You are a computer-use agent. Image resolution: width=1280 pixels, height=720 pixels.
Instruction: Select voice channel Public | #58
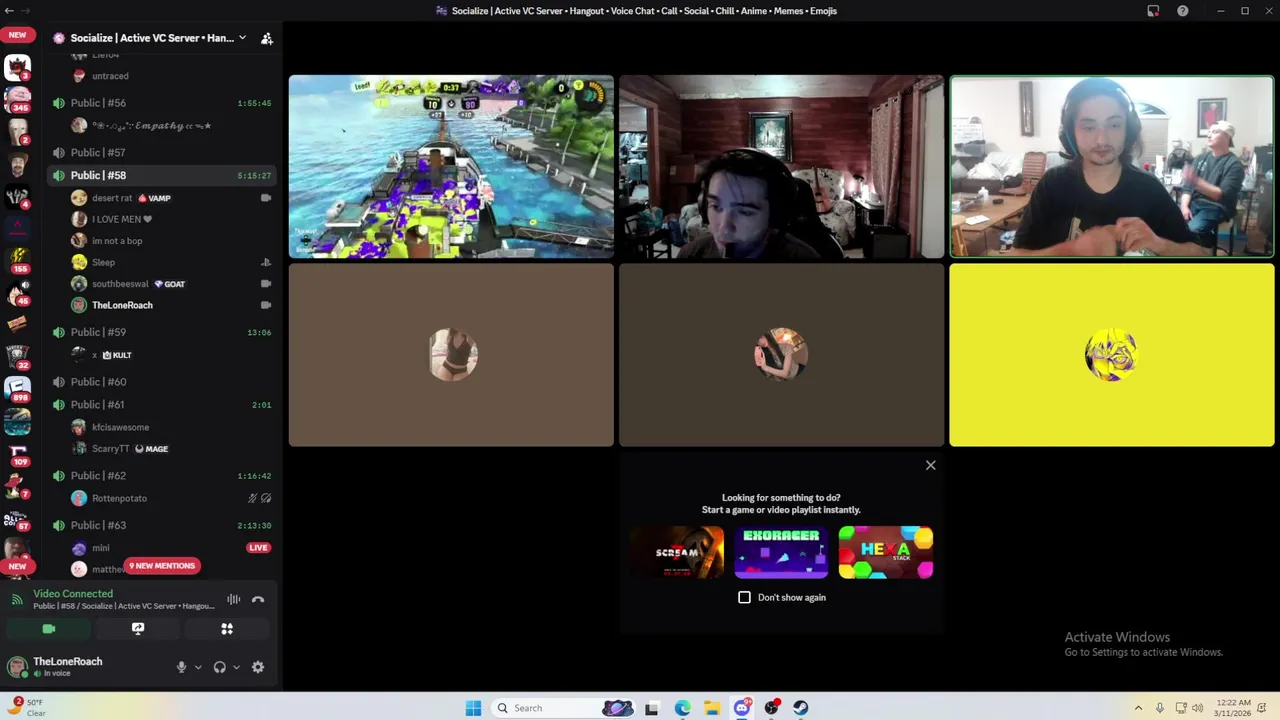tap(162, 175)
